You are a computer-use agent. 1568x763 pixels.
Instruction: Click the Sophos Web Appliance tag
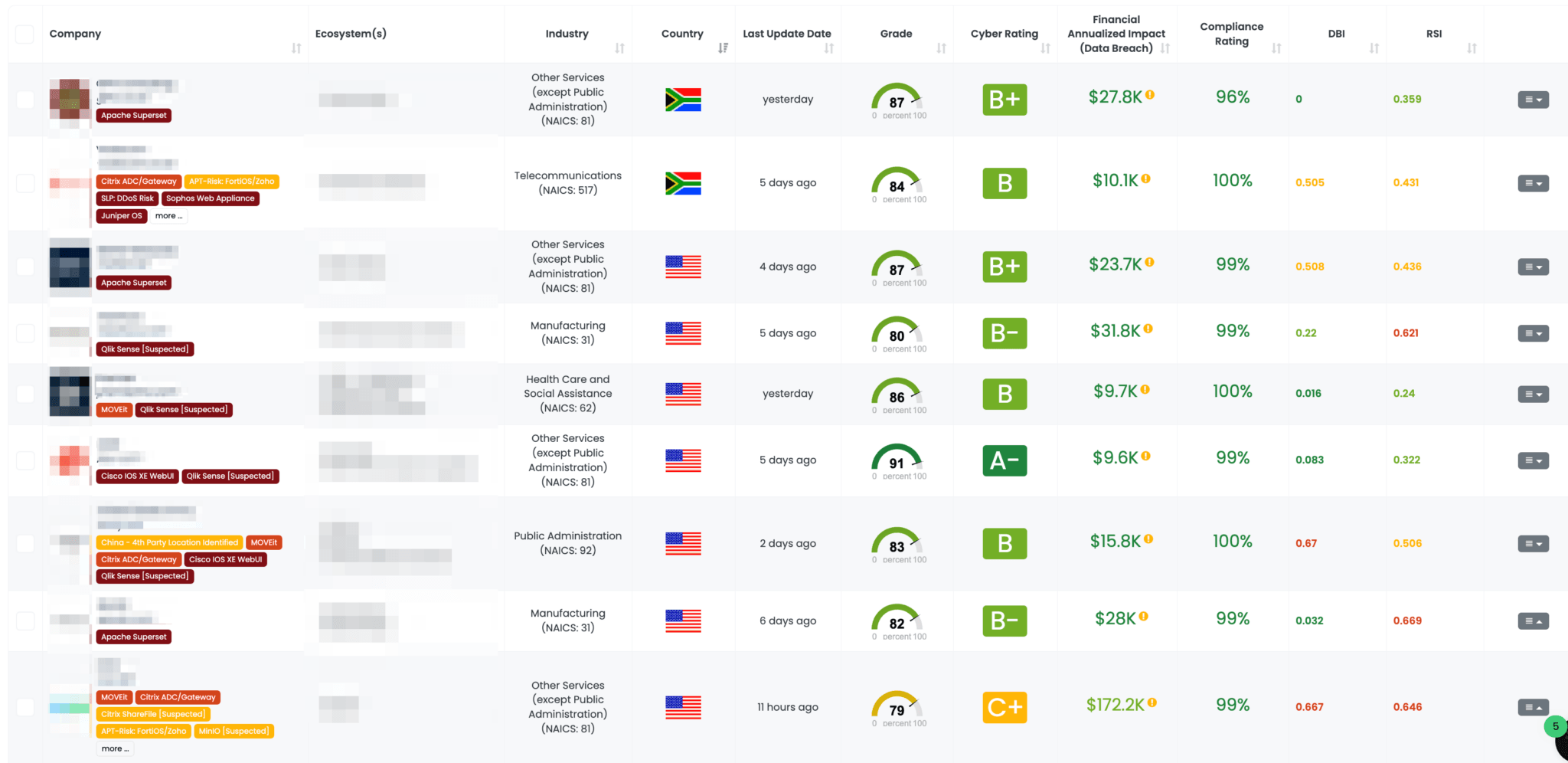[210, 198]
